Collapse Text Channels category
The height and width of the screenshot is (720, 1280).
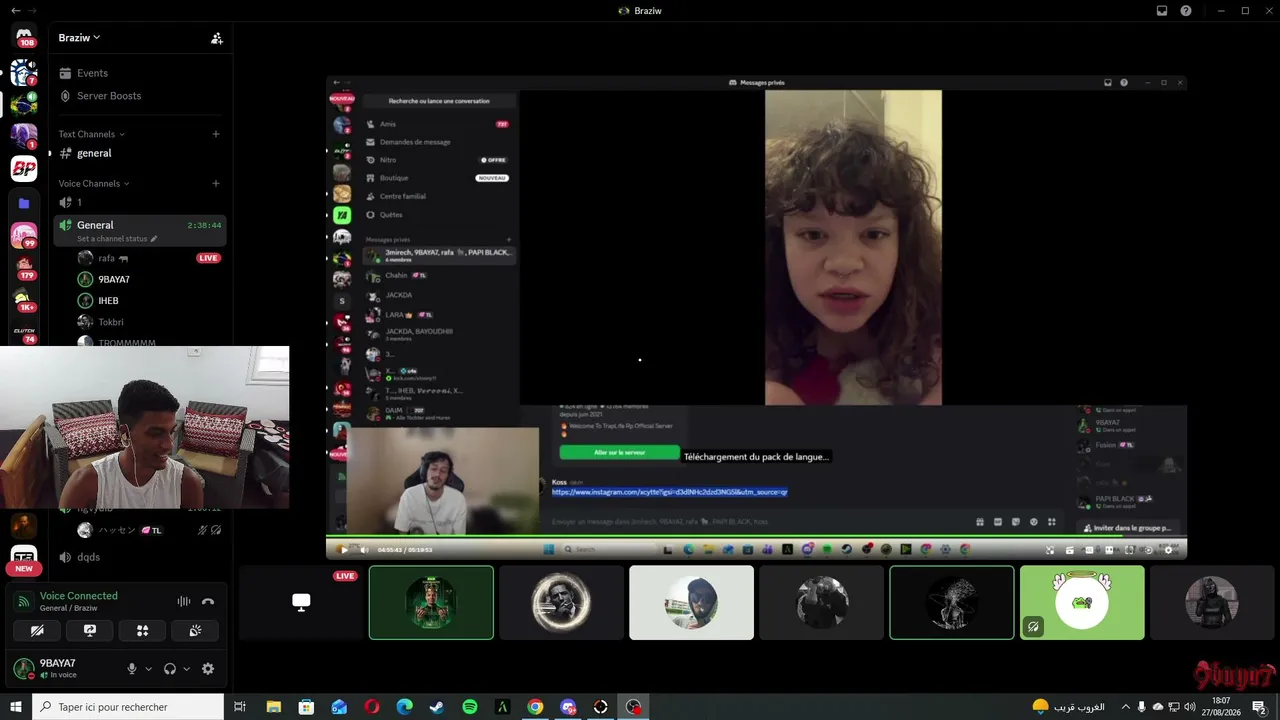[91, 134]
